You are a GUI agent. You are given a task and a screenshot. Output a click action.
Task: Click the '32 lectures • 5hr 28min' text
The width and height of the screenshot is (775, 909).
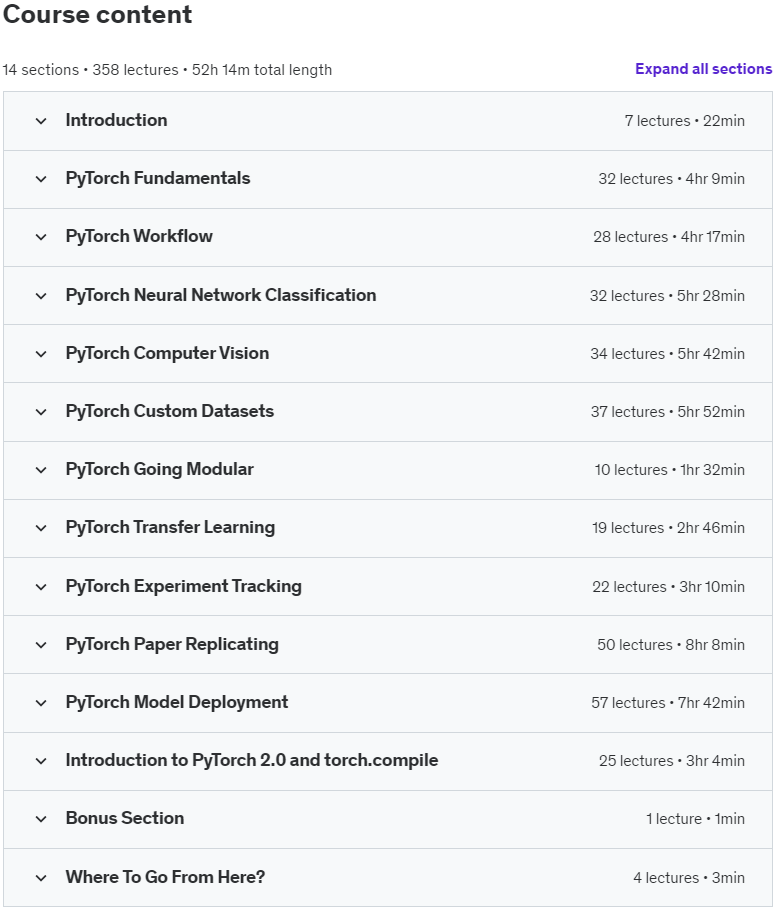[x=667, y=296]
